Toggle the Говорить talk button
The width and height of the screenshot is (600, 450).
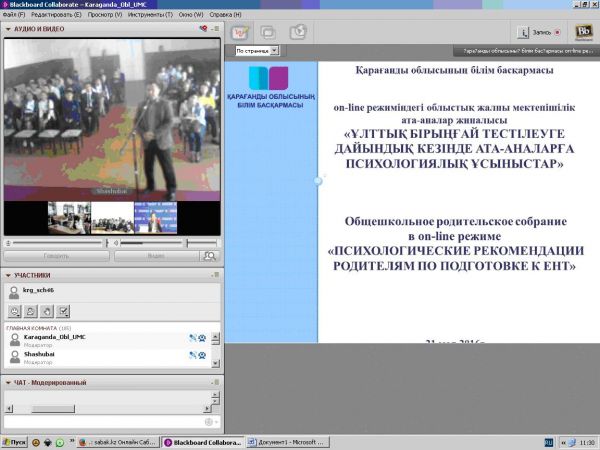coord(56,256)
